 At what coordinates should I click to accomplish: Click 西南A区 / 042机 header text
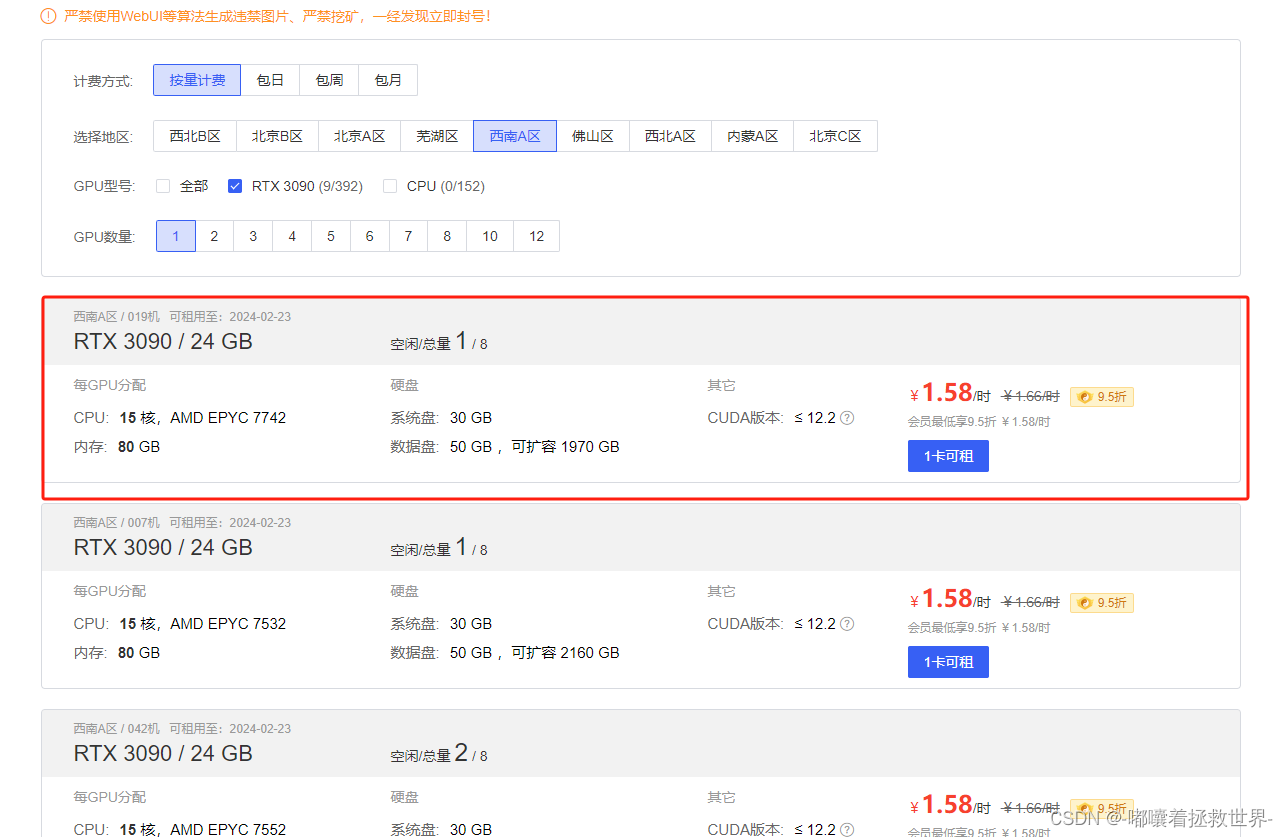click(116, 729)
